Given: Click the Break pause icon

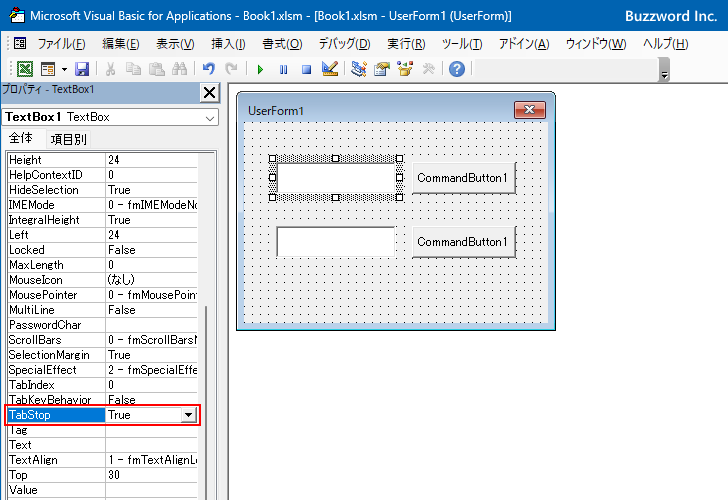Looking at the screenshot, I should [x=283, y=70].
